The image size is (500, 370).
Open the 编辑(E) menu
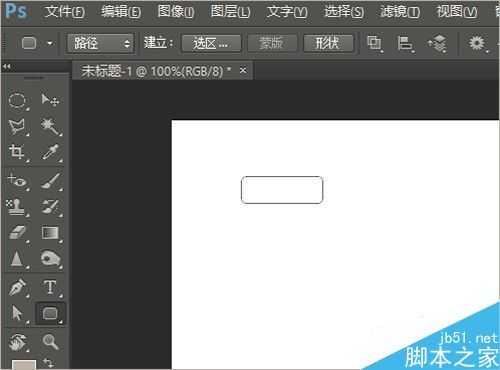tap(121, 12)
